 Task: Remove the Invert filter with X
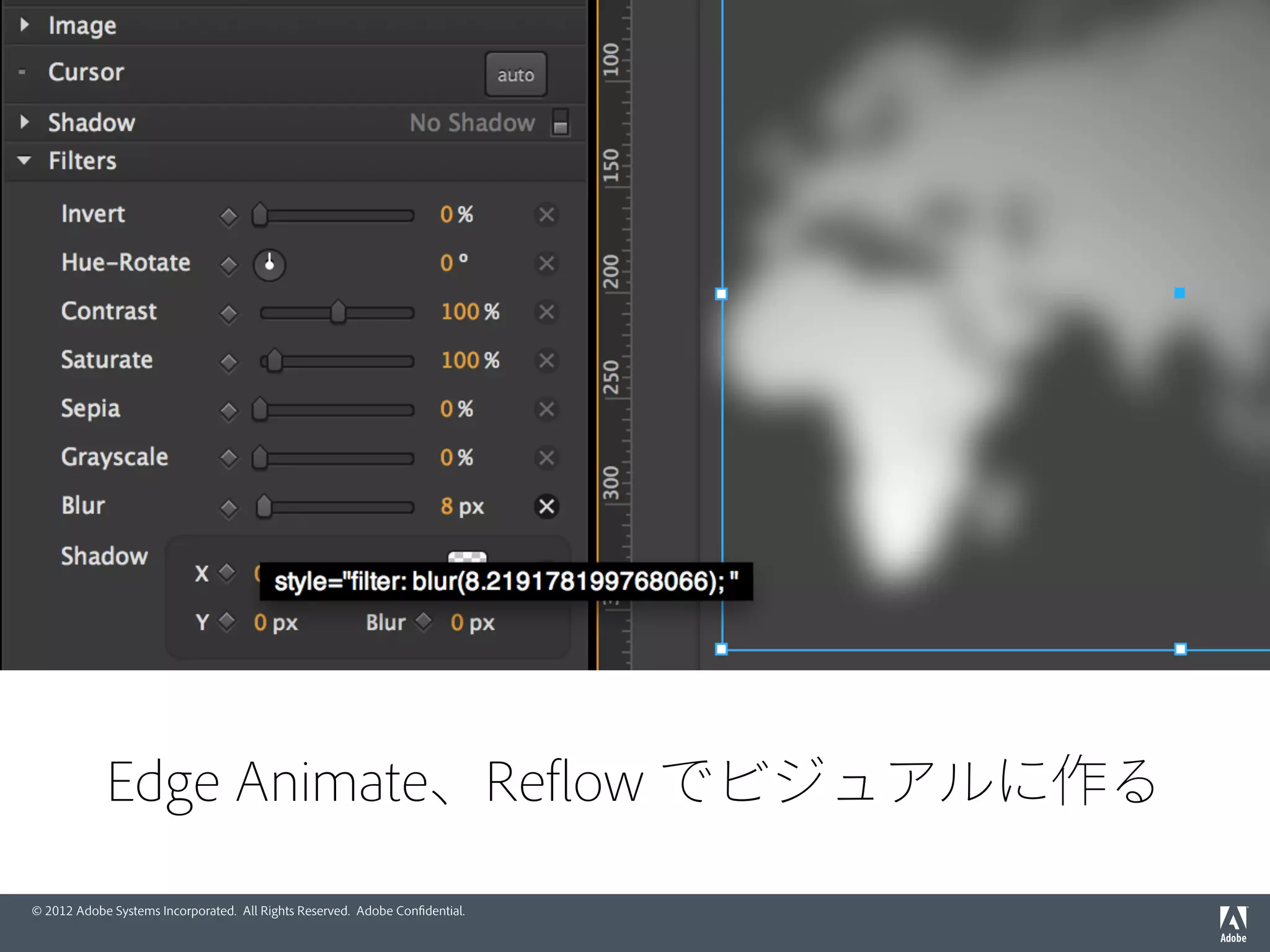(546, 215)
